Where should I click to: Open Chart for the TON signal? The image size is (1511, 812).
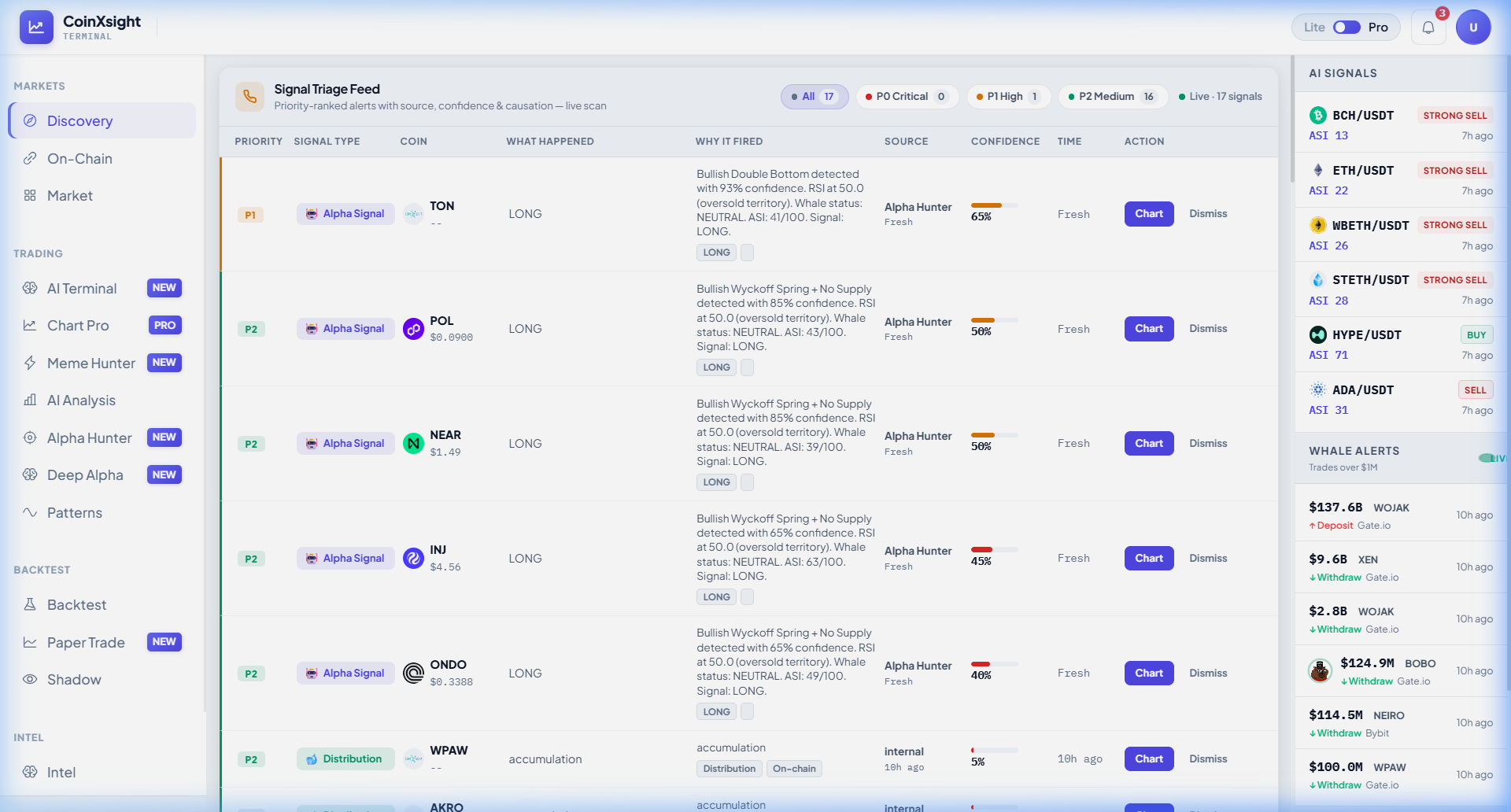(1149, 214)
